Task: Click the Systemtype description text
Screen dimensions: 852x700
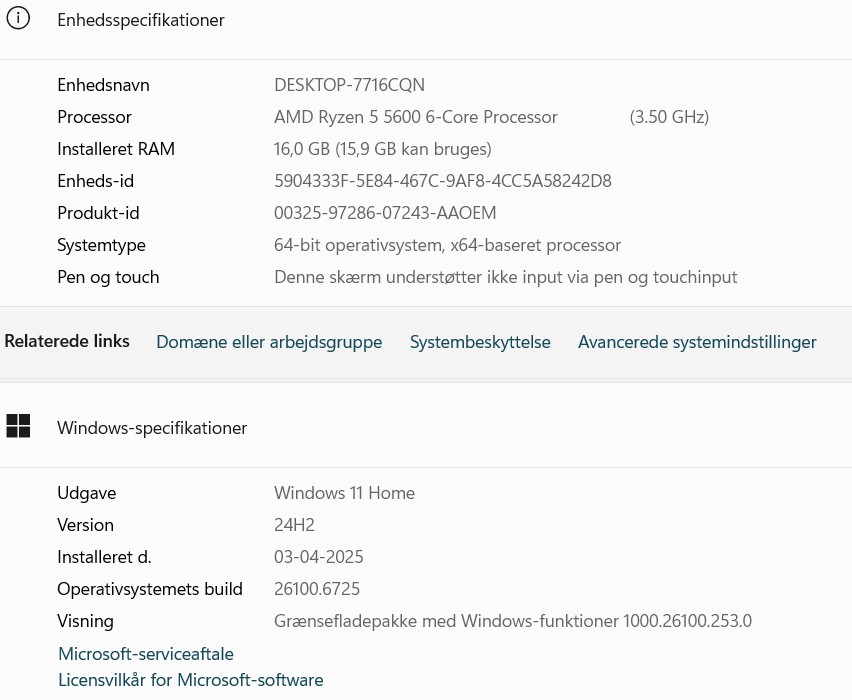Action: 447,244
